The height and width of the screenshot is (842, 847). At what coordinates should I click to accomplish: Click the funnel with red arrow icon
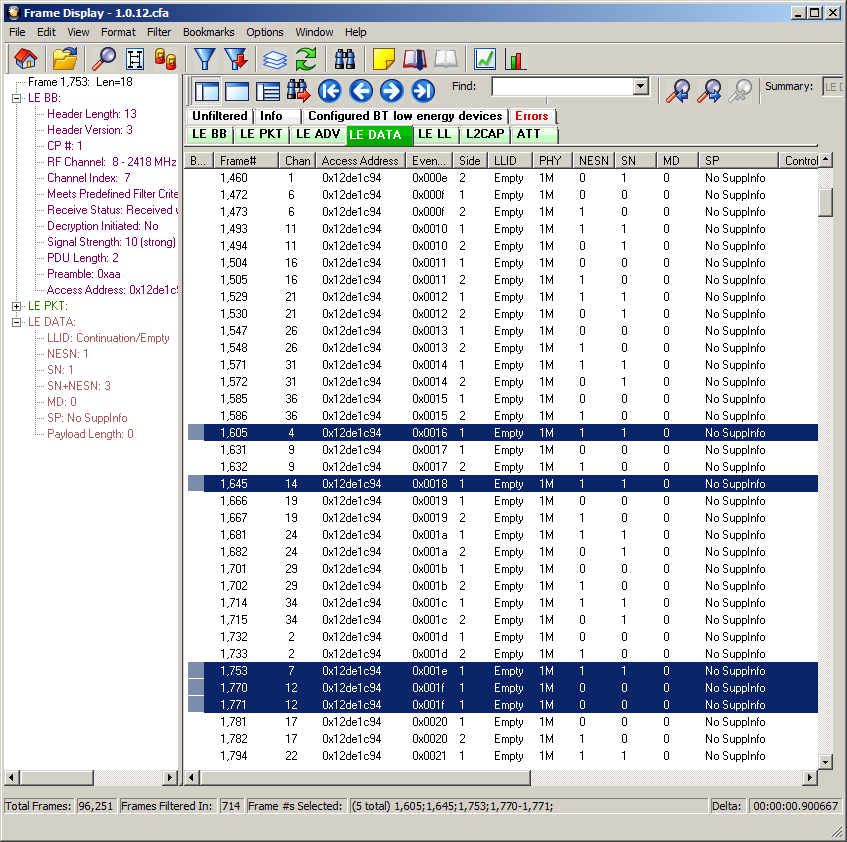tap(236, 59)
